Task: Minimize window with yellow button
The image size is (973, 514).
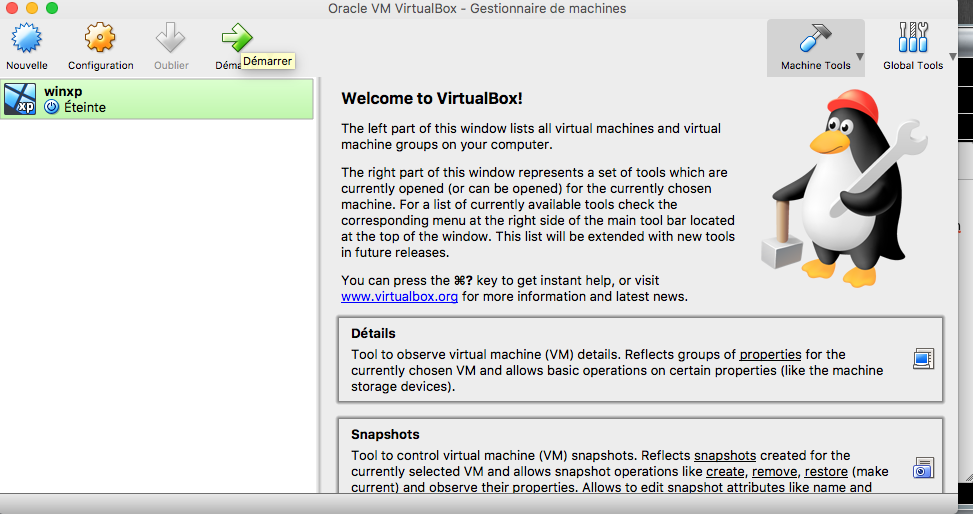Action: pos(32,8)
